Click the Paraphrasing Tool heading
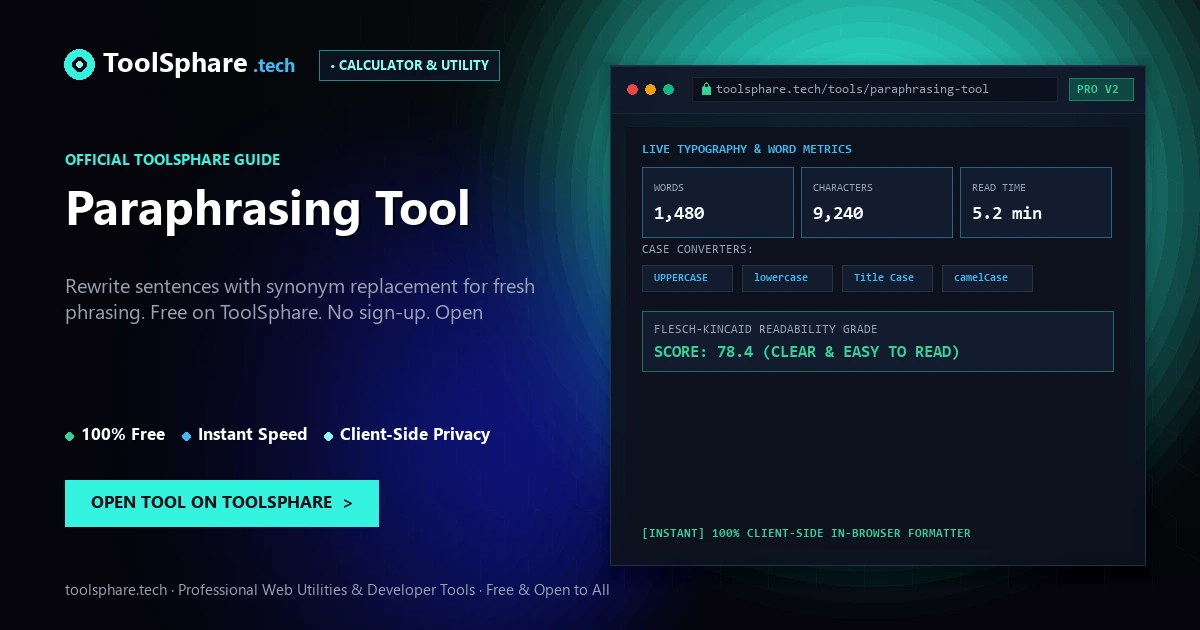Image resolution: width=1200 pixels, height=630 pixels. [x=268, y=209]
